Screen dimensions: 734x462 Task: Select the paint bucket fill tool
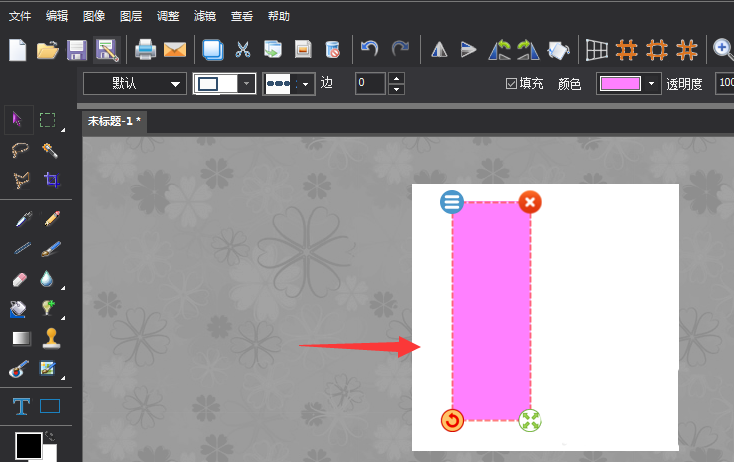(x=18, y=309)
